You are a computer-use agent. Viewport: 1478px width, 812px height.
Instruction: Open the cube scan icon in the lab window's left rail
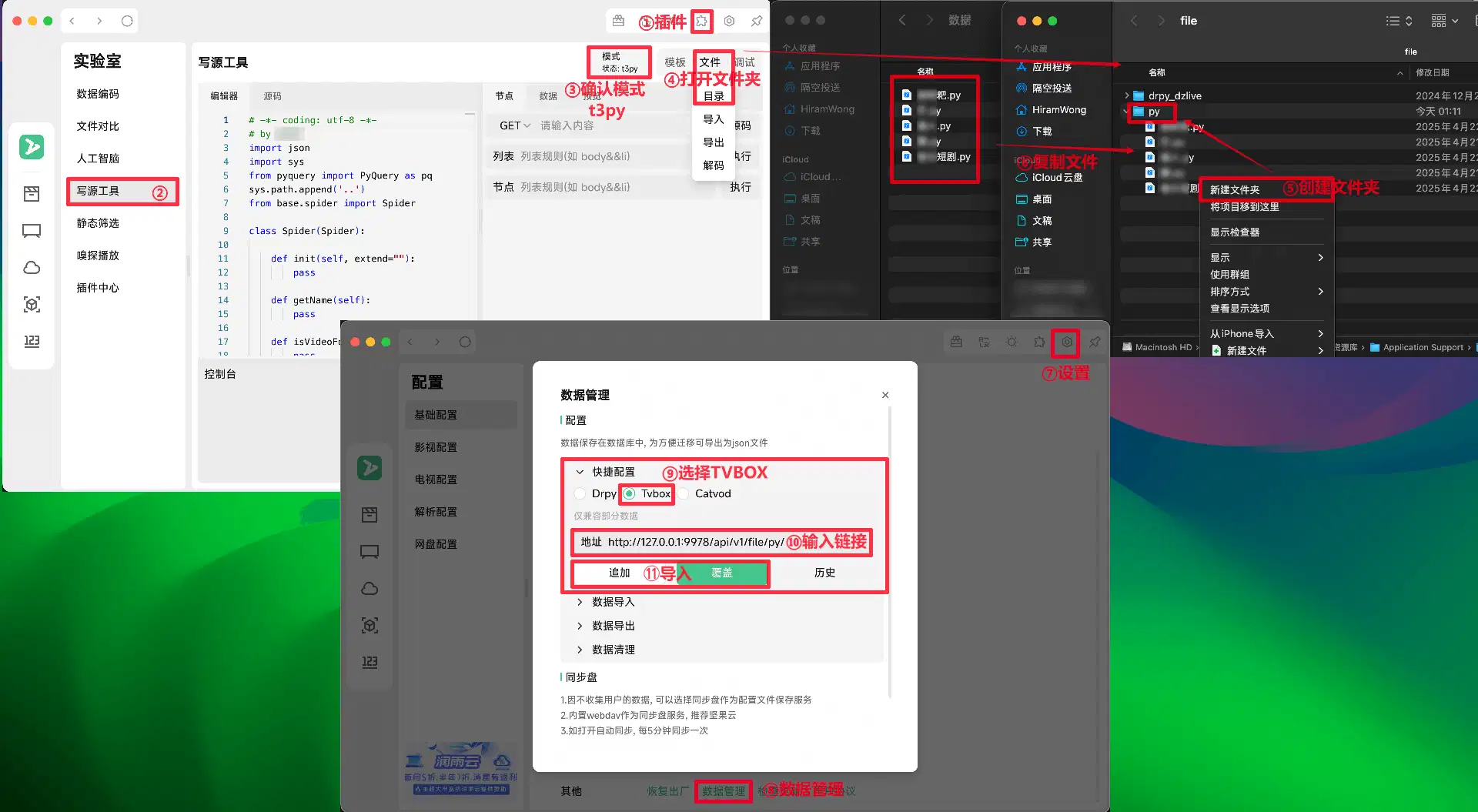[32, 304]
